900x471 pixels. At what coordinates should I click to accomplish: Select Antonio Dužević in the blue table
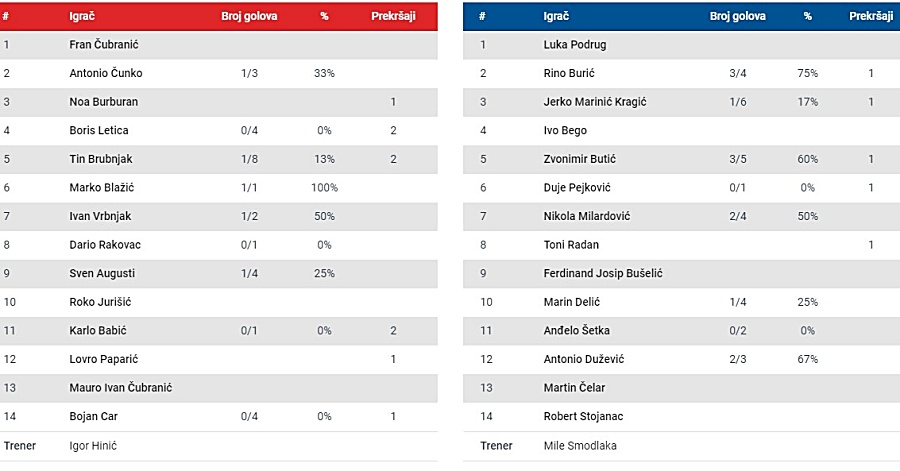(584, 359)
